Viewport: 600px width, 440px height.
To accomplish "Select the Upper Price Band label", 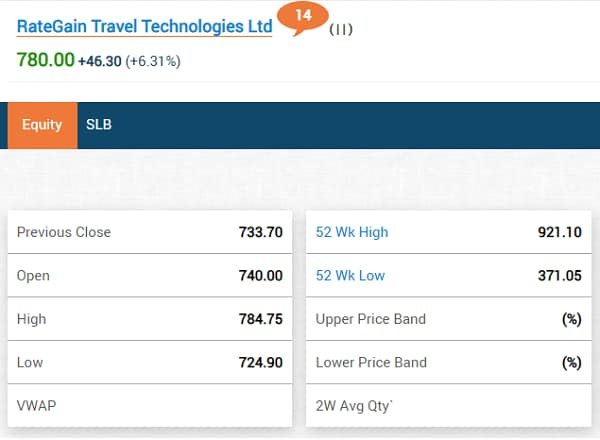I will click(371, 319).
